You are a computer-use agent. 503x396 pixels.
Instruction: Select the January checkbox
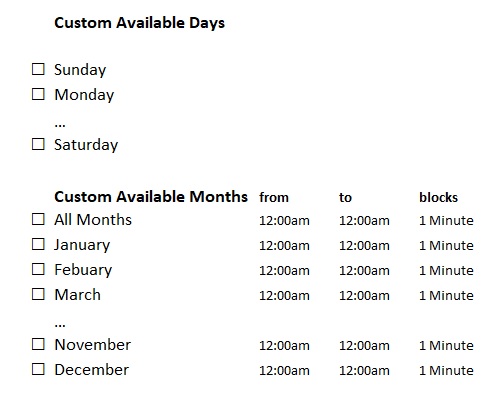click(x=38, y=244)
